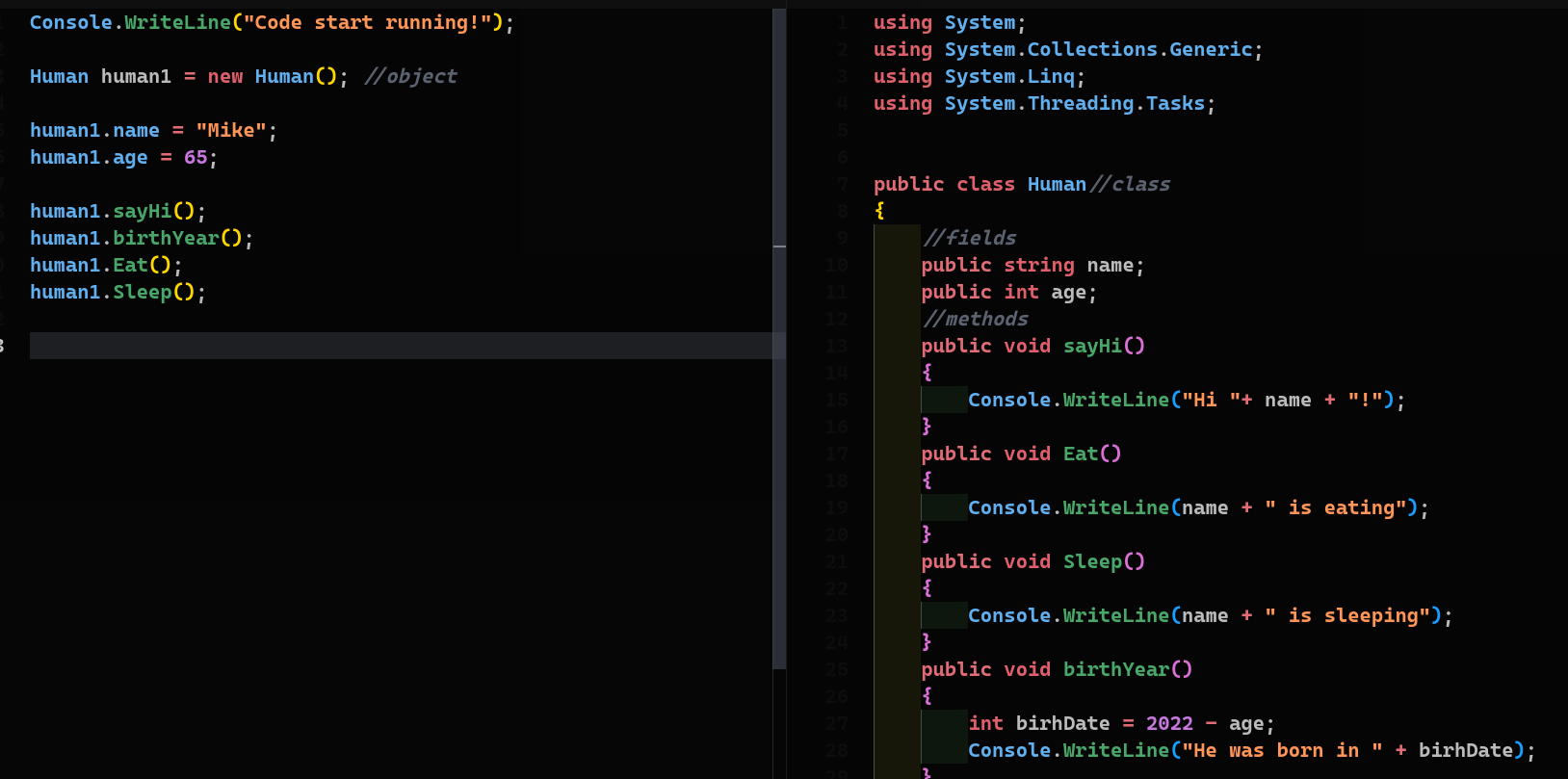Click the line printing "Hi "+ name + "!"
Viewport: 1568px width, 779px height.
pyautogui.click(x=1187, y=400)
